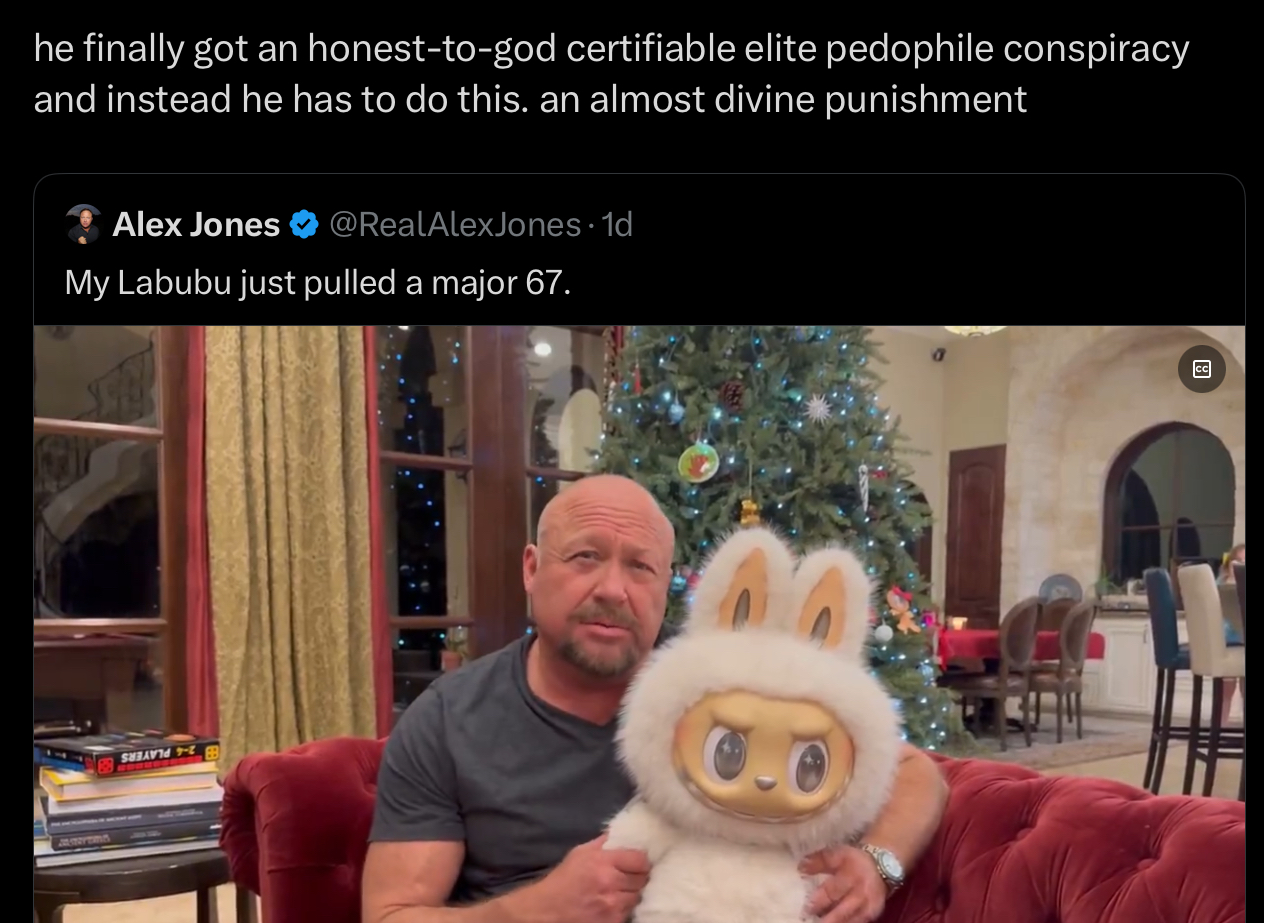Open the @RealAlexJones handle

pyautogui.click(x=455, y=225)
